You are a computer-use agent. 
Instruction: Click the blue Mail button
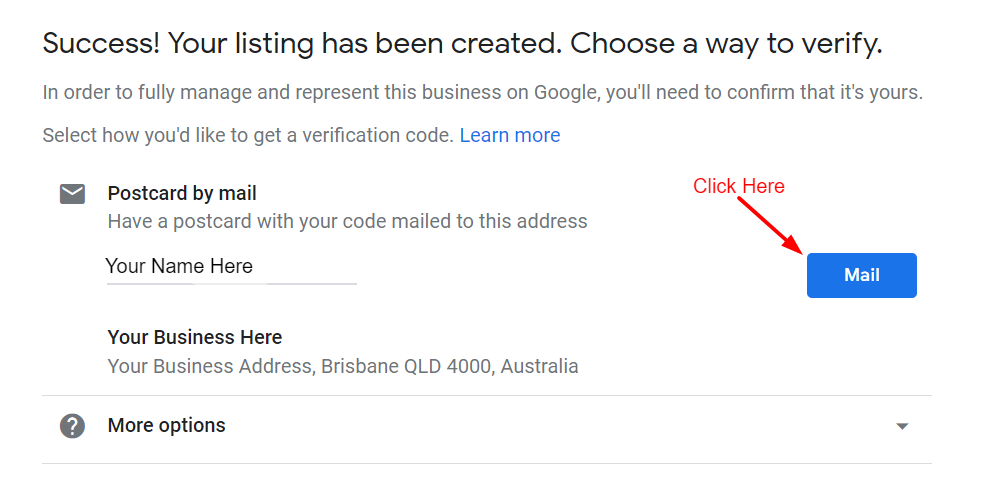[862, 275]
